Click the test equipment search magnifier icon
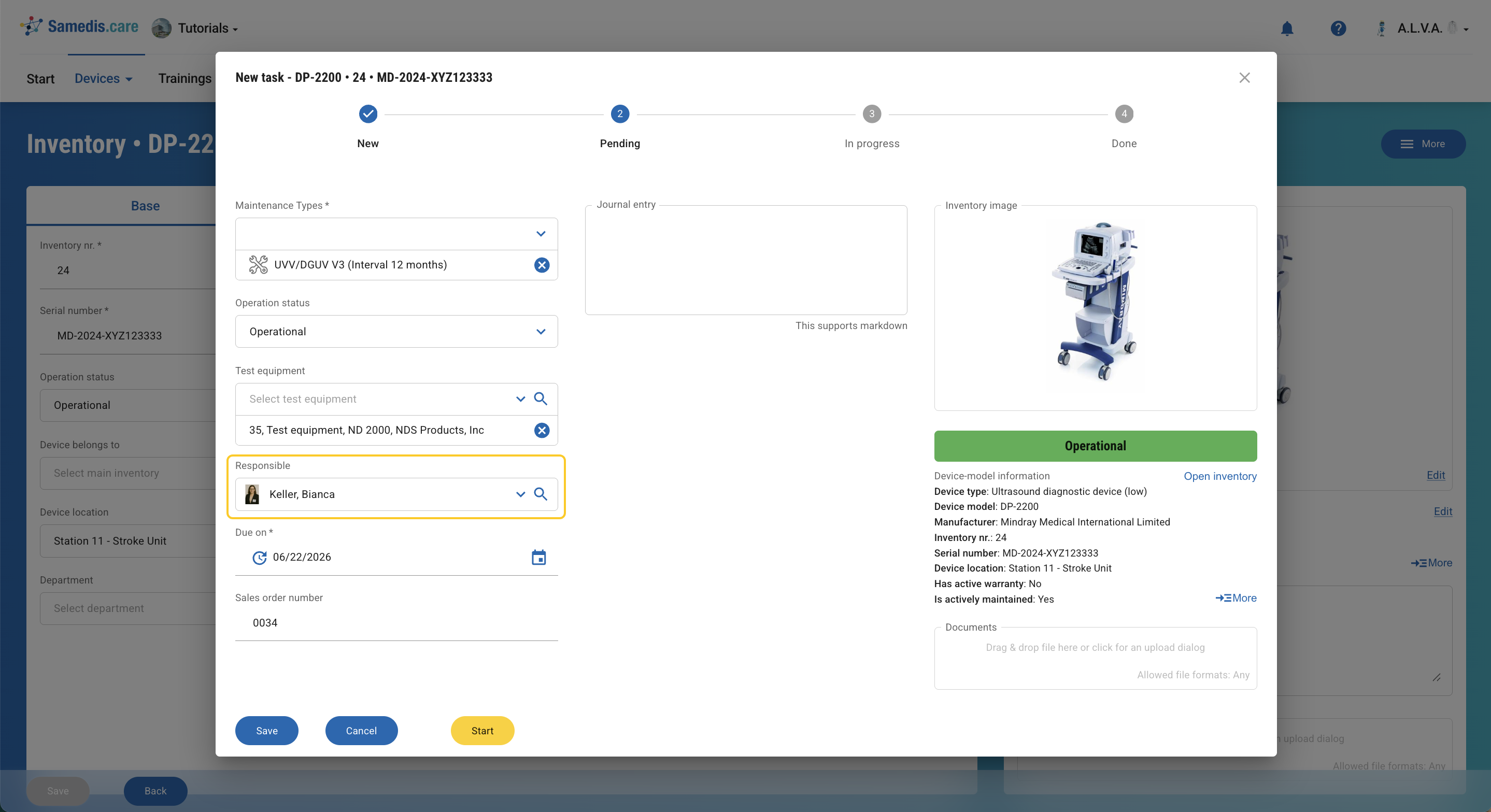This screenshot has height=812, width=1491. point(540,399)
